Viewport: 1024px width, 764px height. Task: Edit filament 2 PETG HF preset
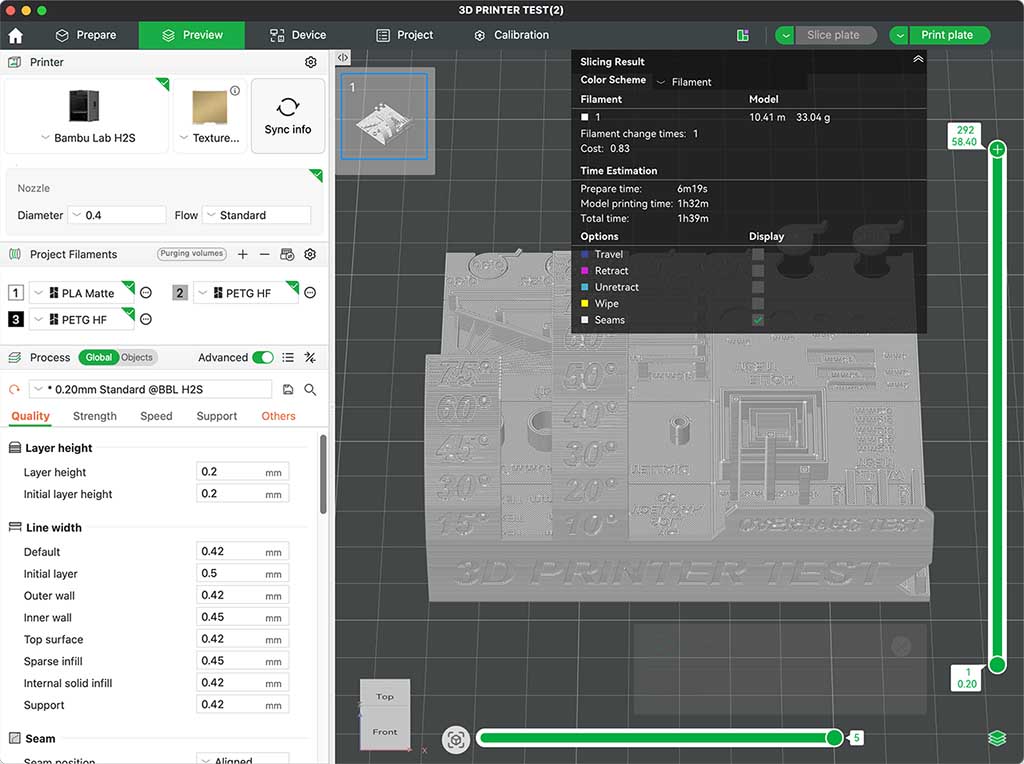[310, 293]
